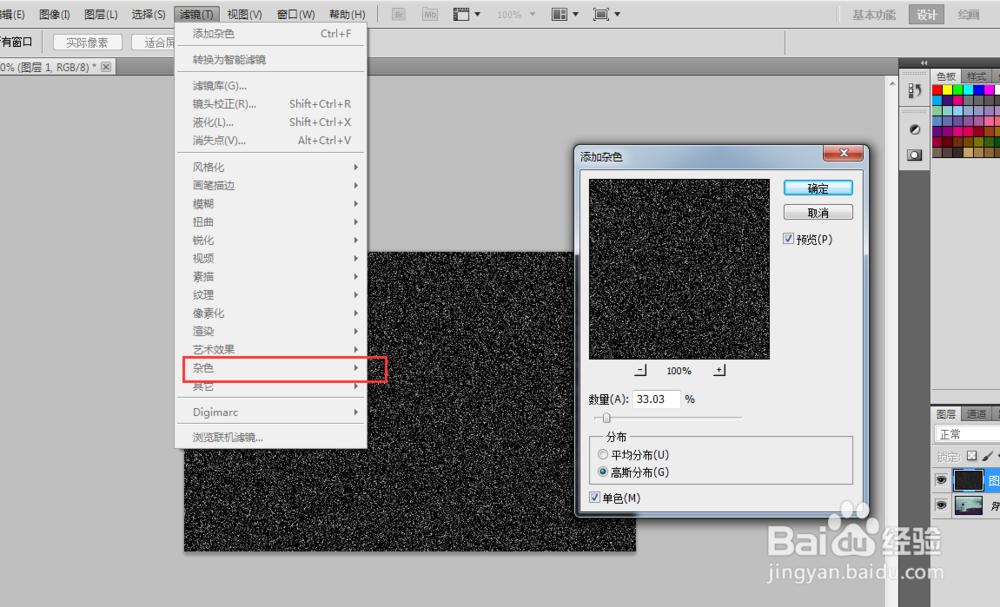Open the 图层(L) Layer menu
The image size is (1000, 607).
point(101,14)
